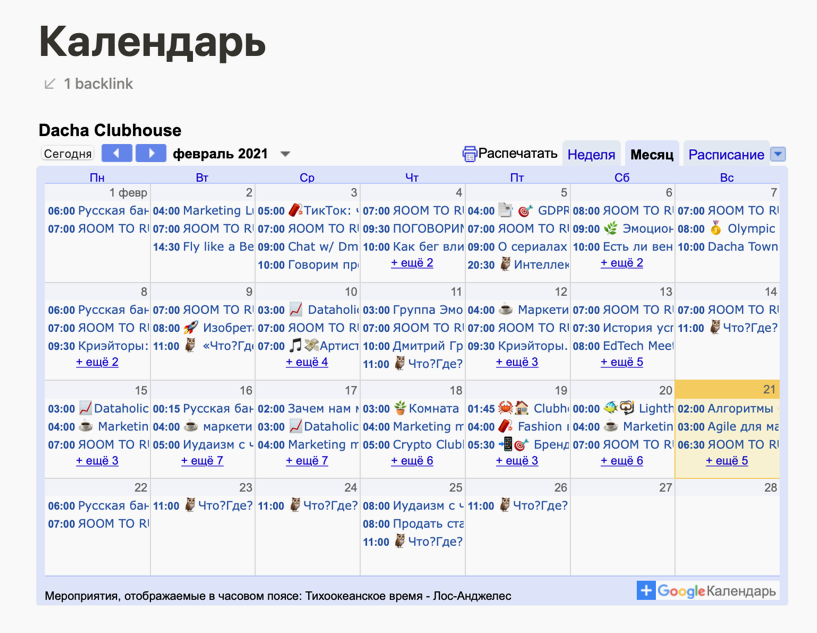Switch to the Расписание tab
Image resolution: width=817 pixels, height=633 pixels.
pyautogui.click(x=726, y=154)
